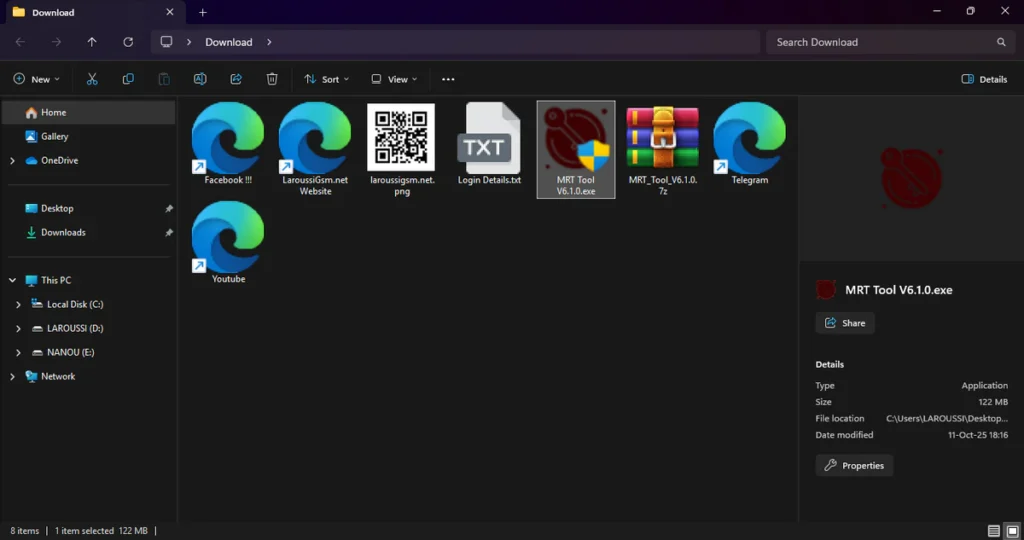
Task: Click the Cut scissors icon in toolbar
Action: pos(92,79)
